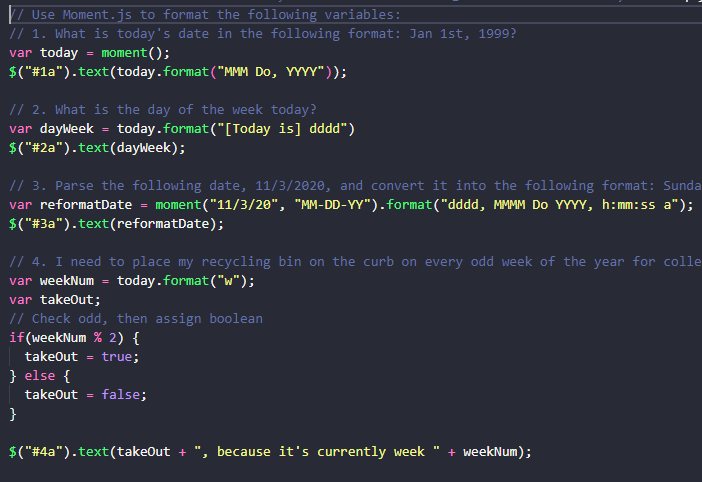This screenshot has height=482, width=702.
Task: Click the "// 2. What is the day of the week today?" comment
Action: click(x=163, y=110)
